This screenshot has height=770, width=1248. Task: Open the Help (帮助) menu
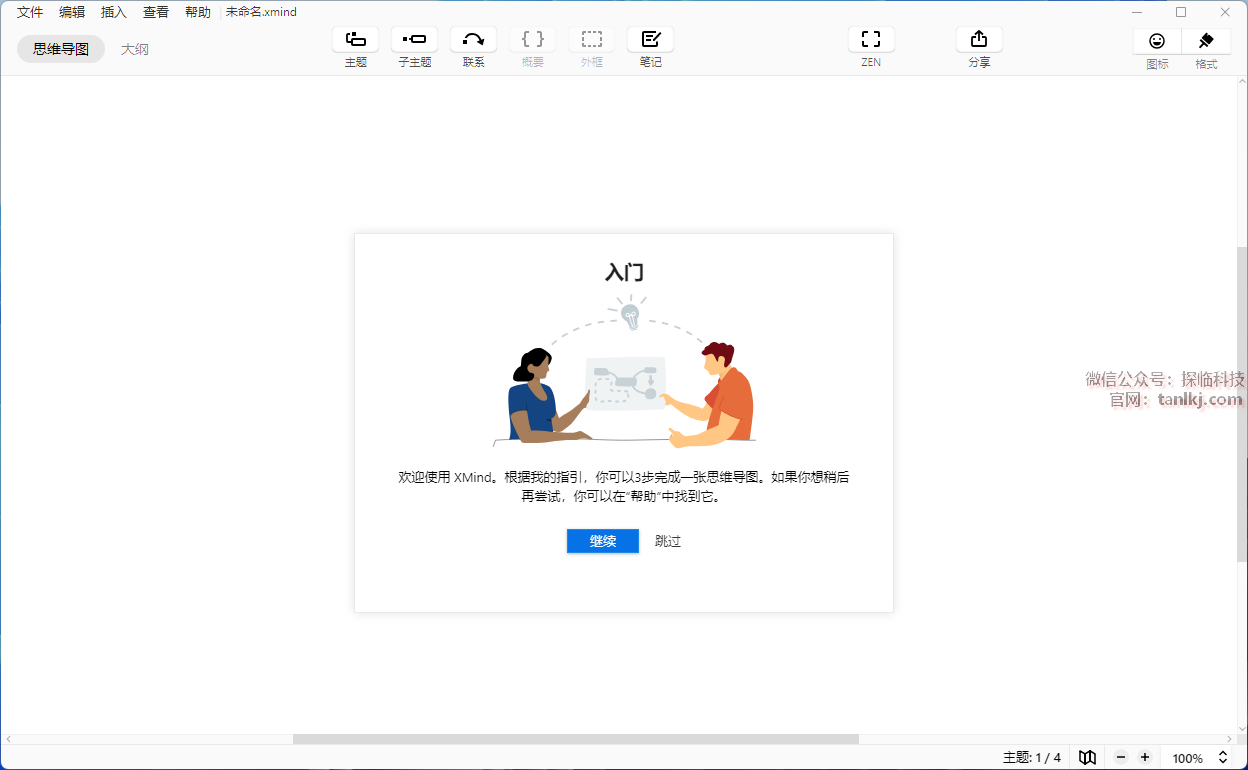[198, 12]
